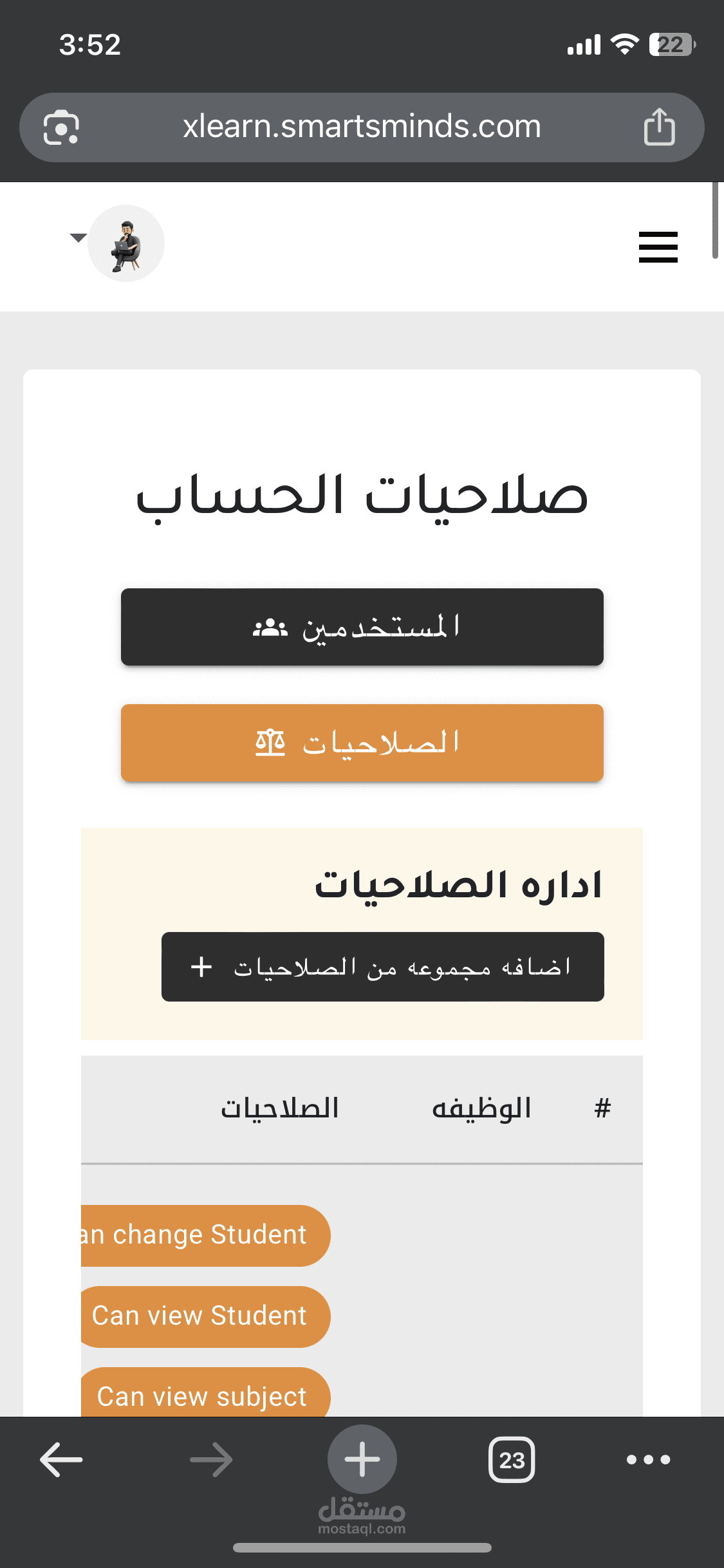724x1568 pixels.
Task: Click the الصلاحيات table column header
Action: 280,1108
